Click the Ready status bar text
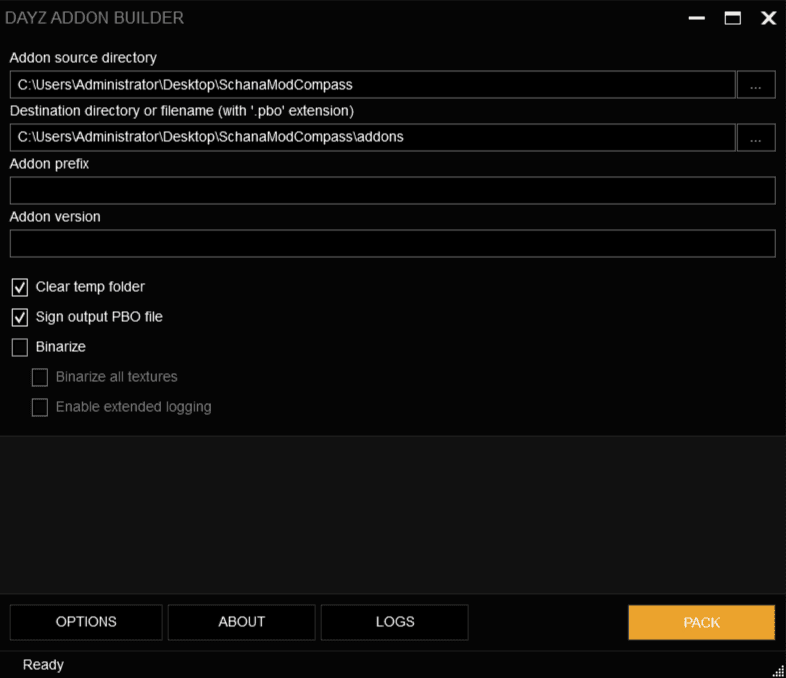The width and height of the screenshot is (786, 678). [43, 665]
